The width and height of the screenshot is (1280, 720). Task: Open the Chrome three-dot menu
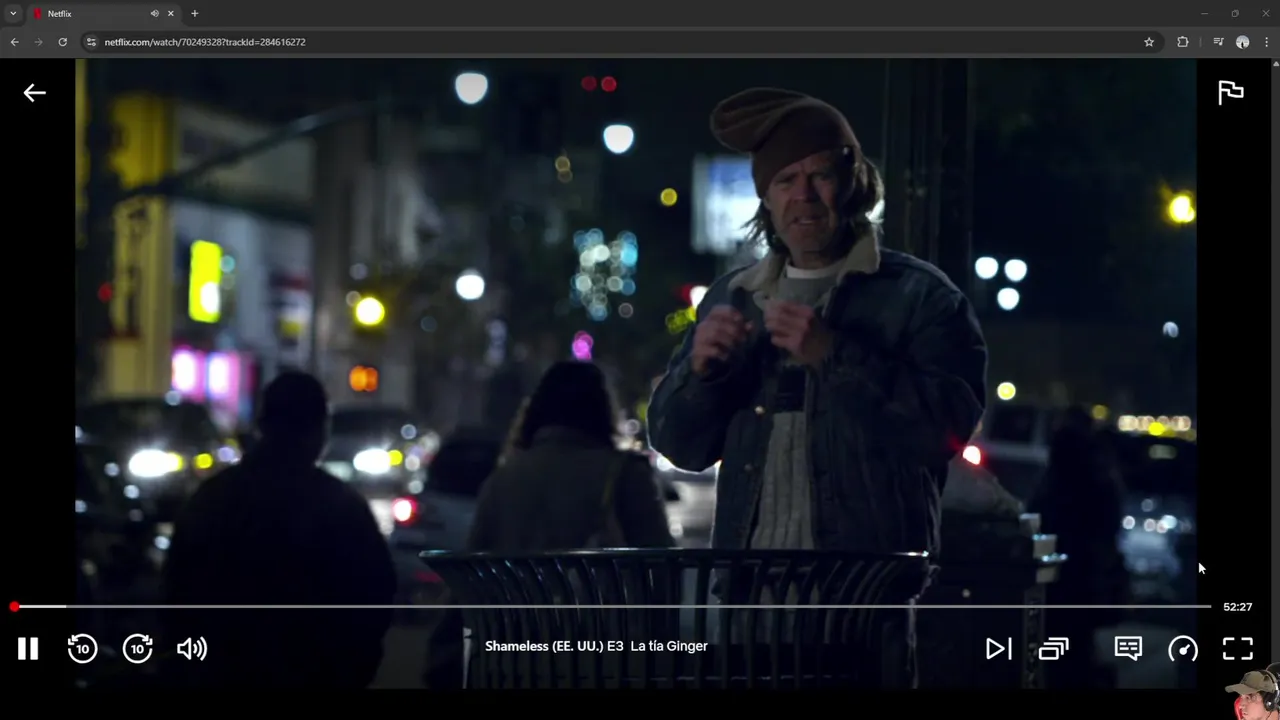[x=1267, y=42]
